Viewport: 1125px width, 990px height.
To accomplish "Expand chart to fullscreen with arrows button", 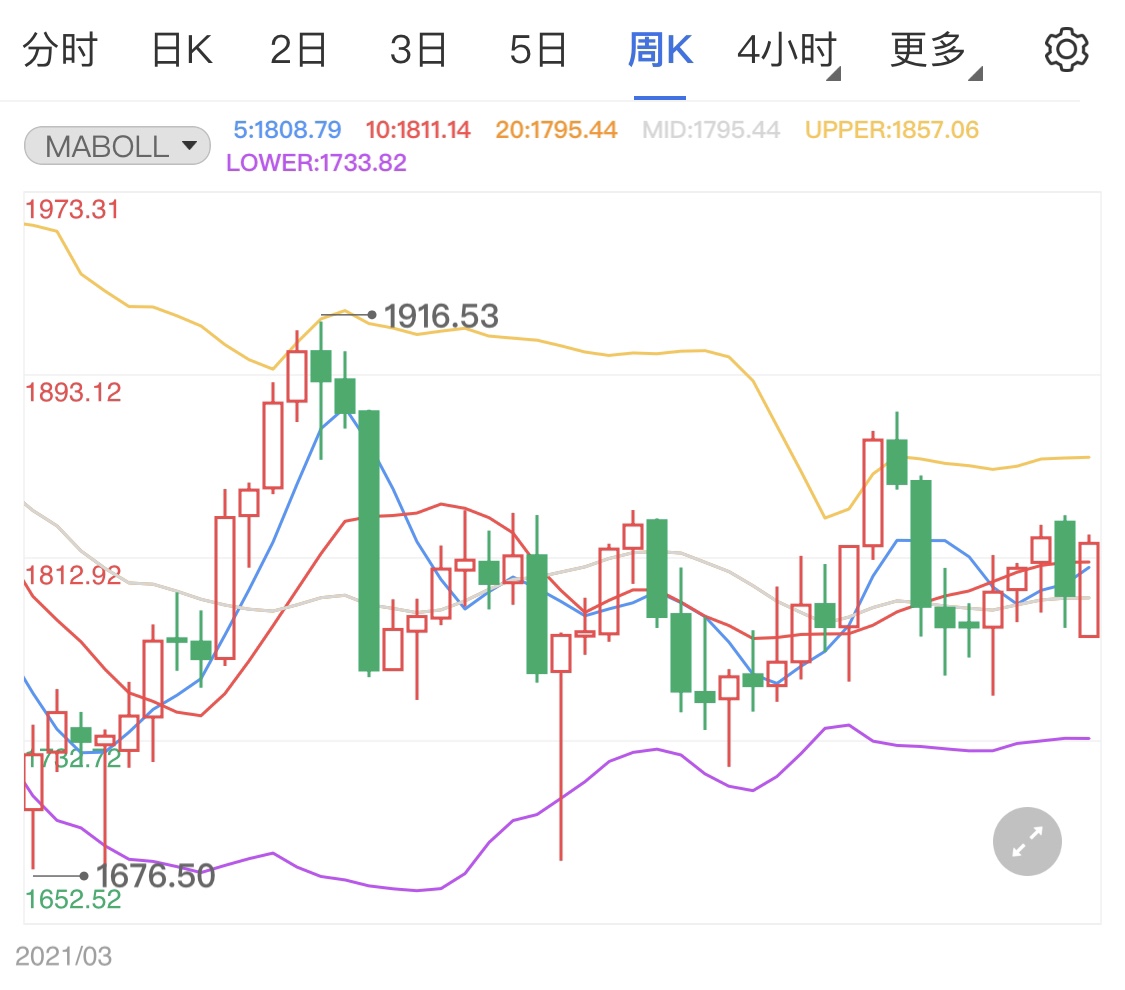I will pos(1027,842).
